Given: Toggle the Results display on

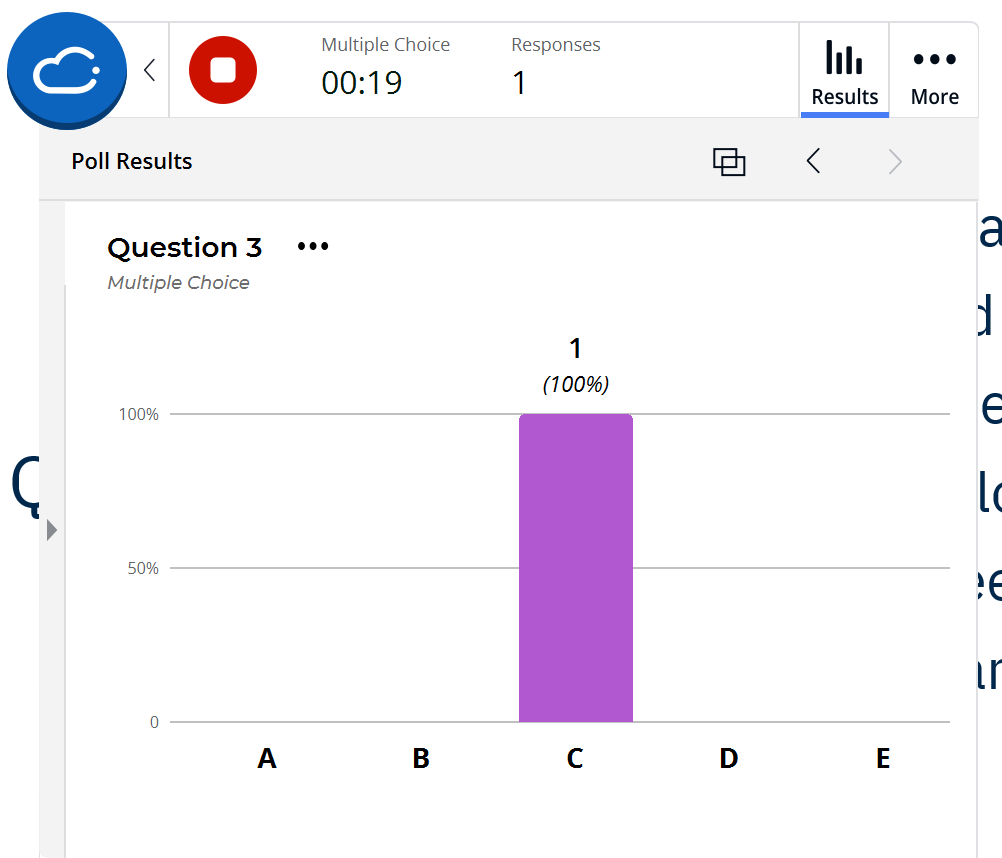Looking at the screenshot, I should pos(844,70).
